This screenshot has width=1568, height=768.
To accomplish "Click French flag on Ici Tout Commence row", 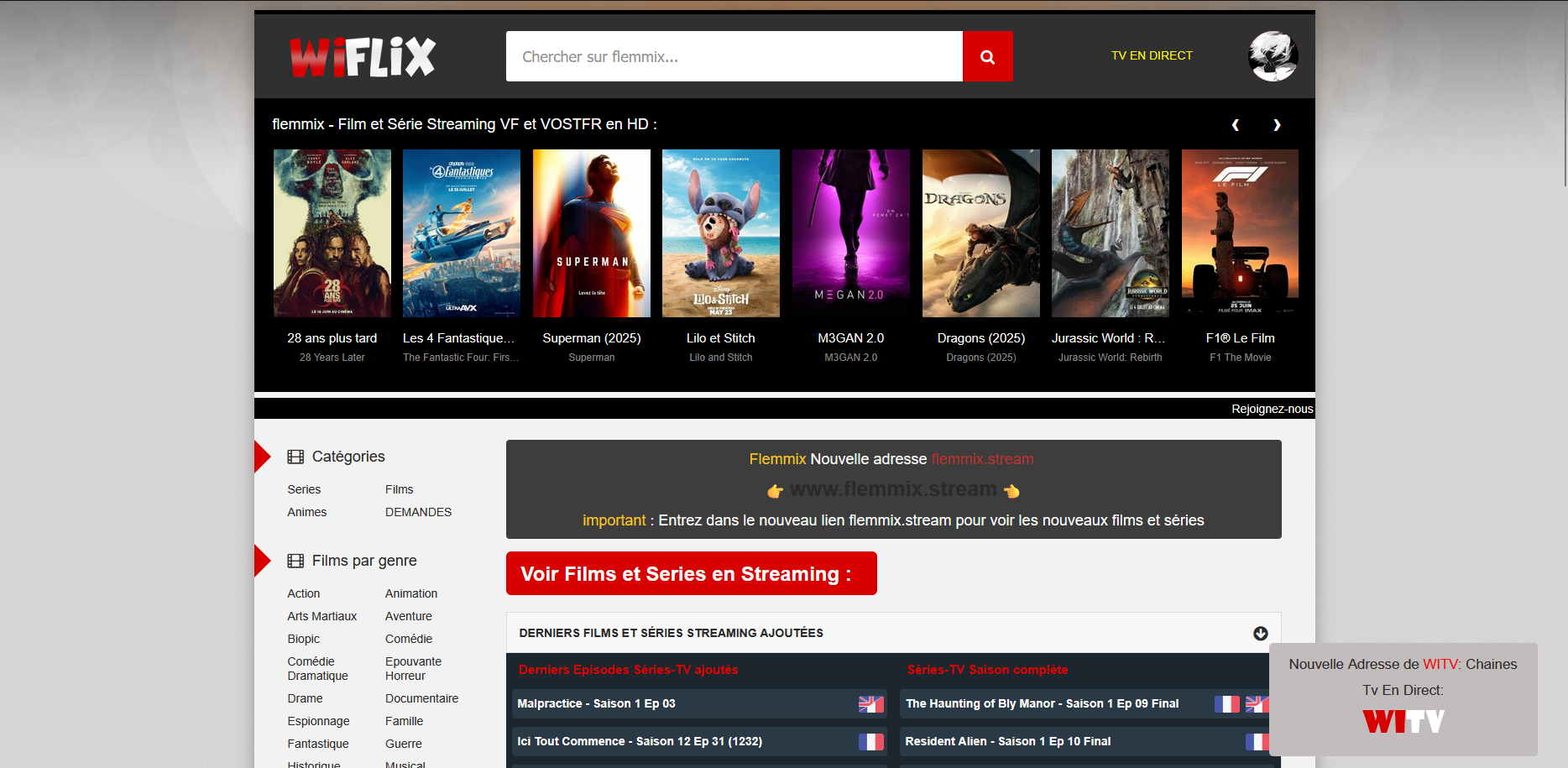I will pos(871,742).
